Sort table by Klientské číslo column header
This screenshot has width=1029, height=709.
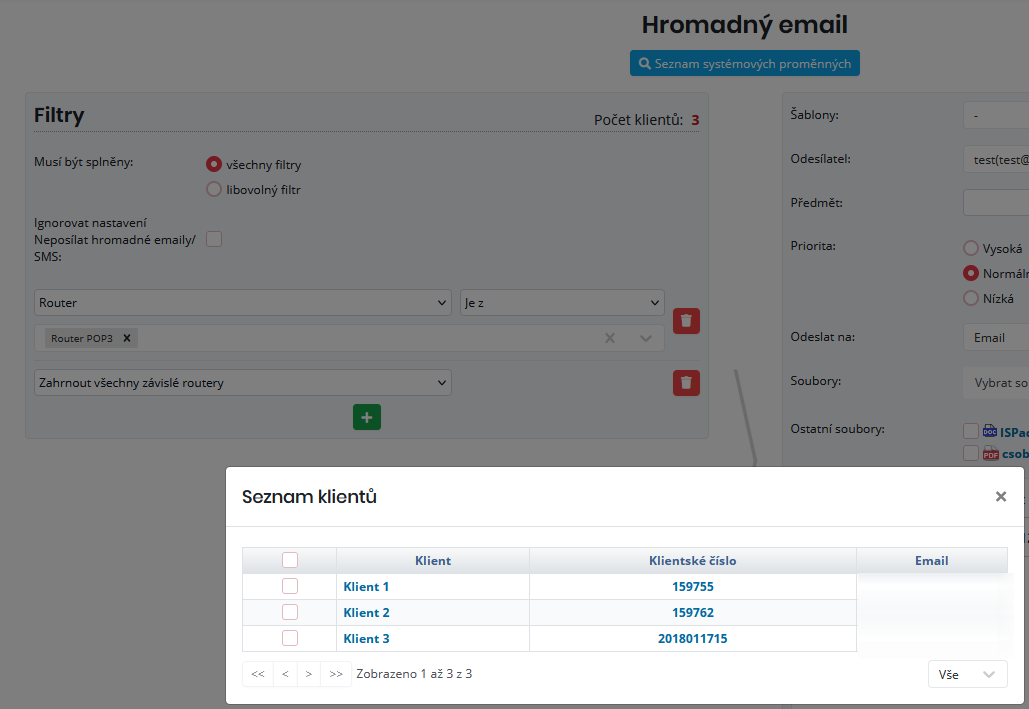point(692,561)
